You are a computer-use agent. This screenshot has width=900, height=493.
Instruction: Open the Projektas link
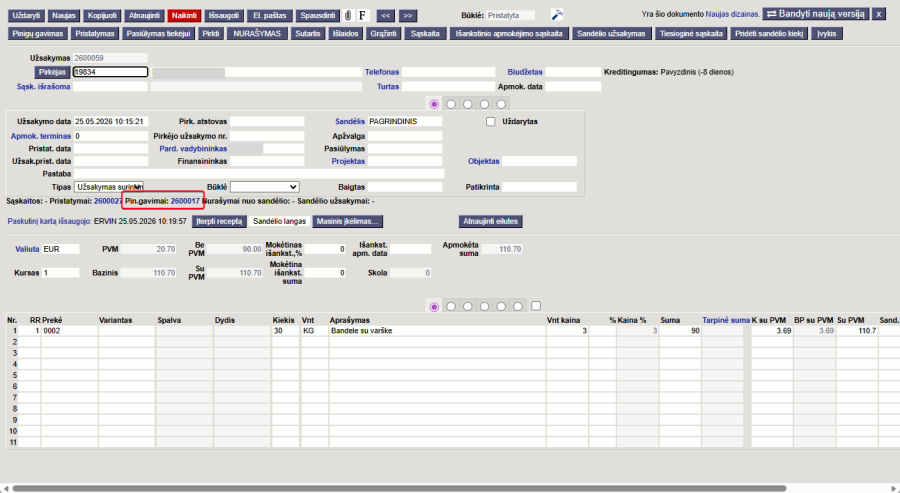click(x=348, y=161)
